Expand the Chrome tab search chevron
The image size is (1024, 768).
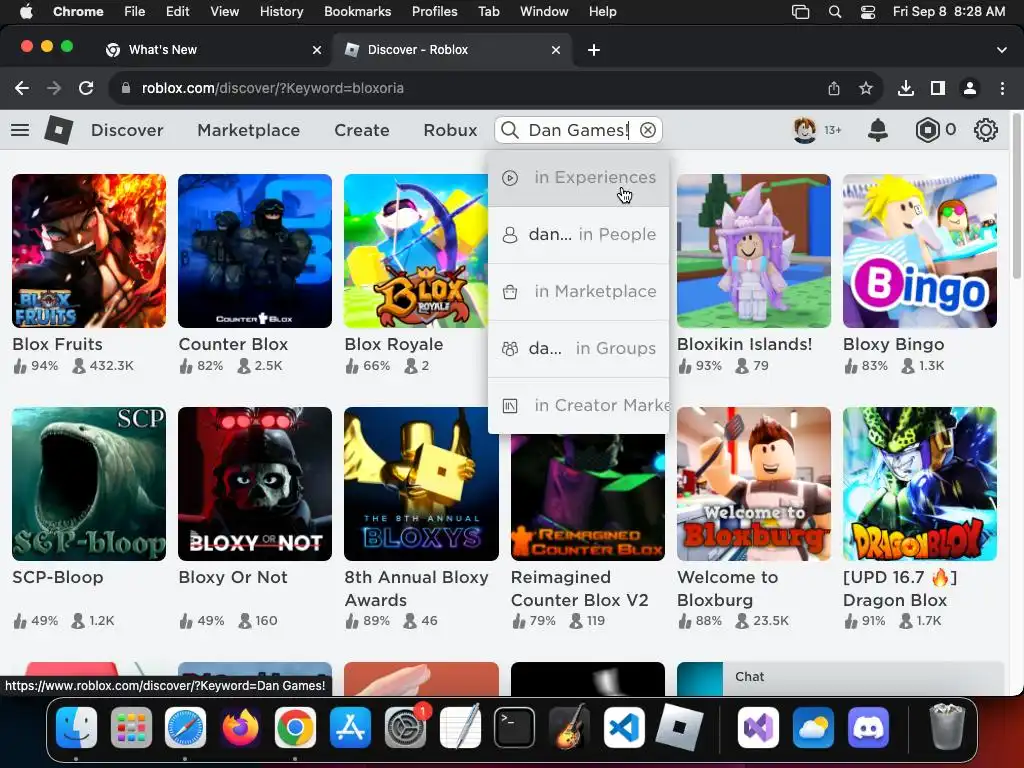pos(1001,50)
